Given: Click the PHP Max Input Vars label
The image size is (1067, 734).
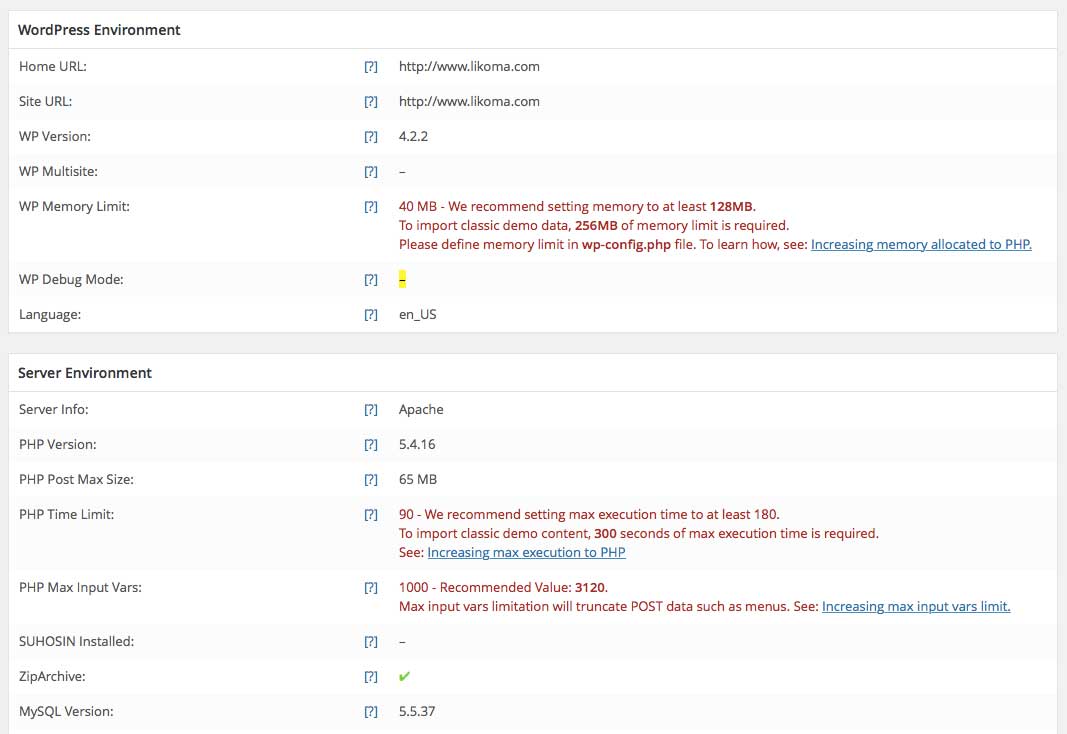Looking at the screenshot, I should [x=80, y=587].
